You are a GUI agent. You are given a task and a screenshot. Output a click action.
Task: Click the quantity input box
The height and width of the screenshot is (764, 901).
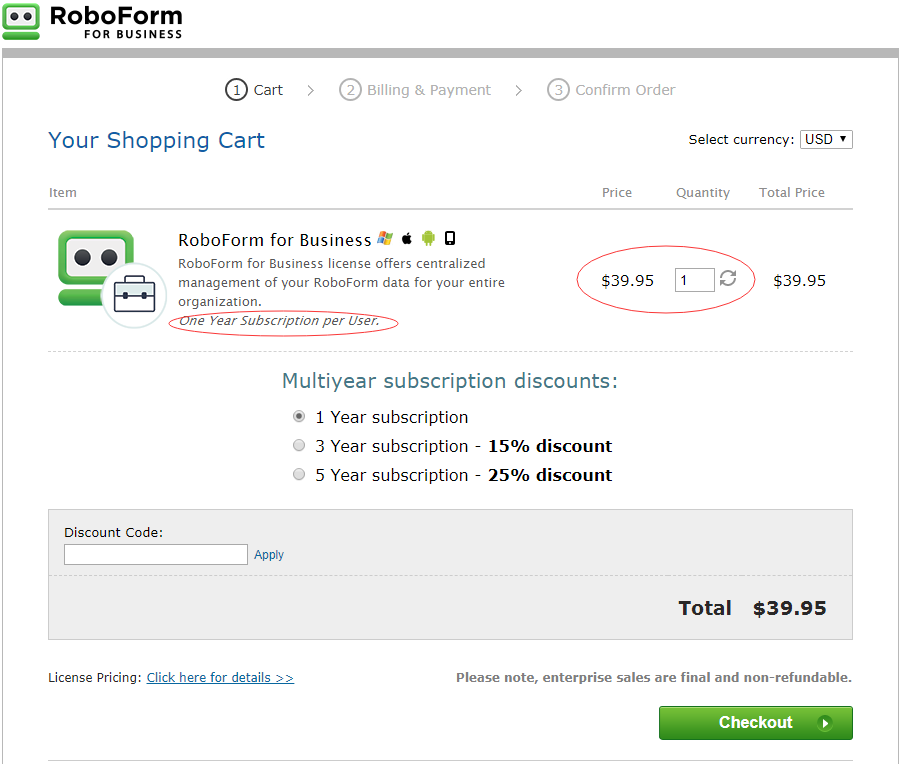pos(694,280)
